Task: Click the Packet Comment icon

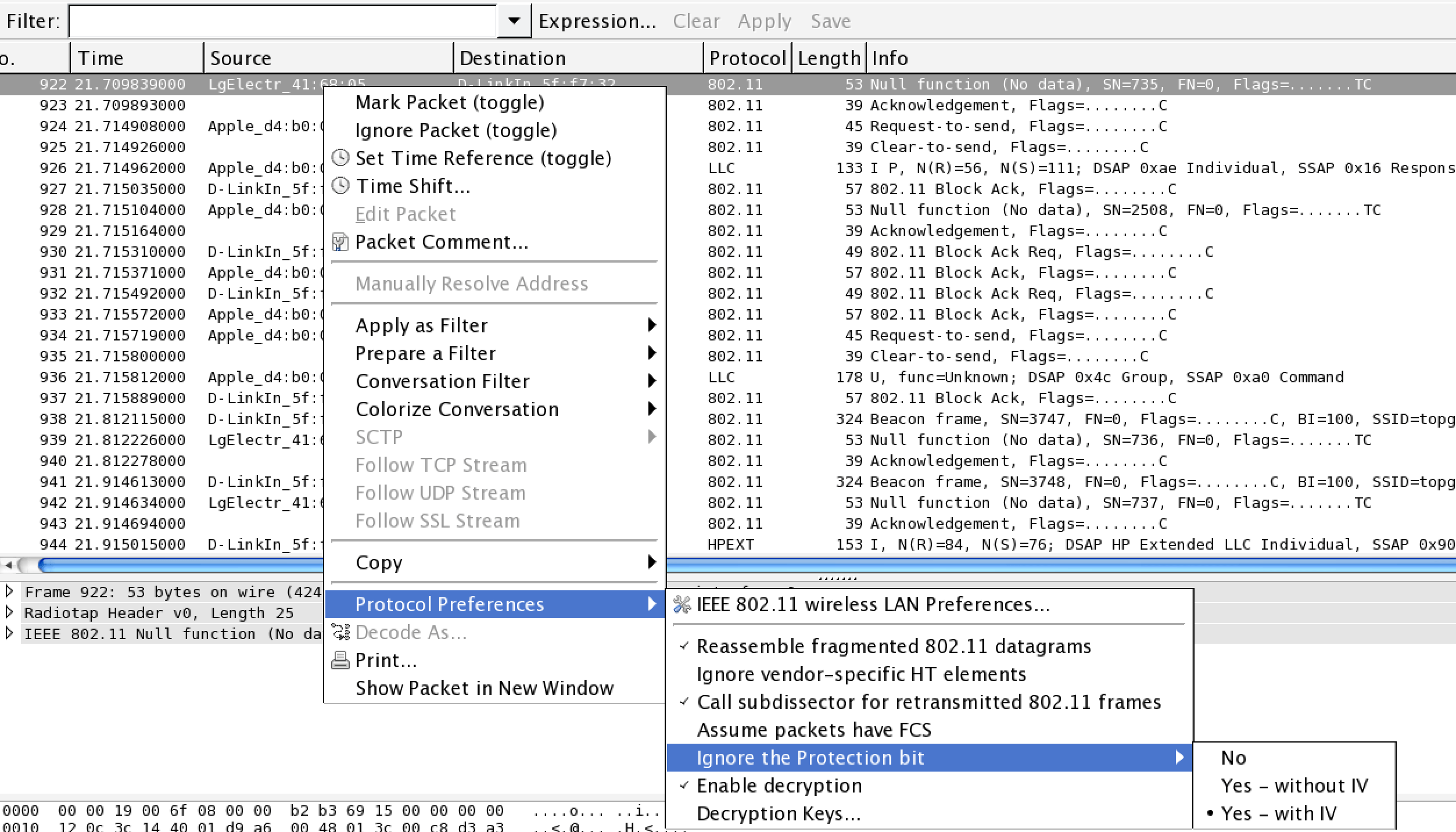Action: [x=341, y=241]
